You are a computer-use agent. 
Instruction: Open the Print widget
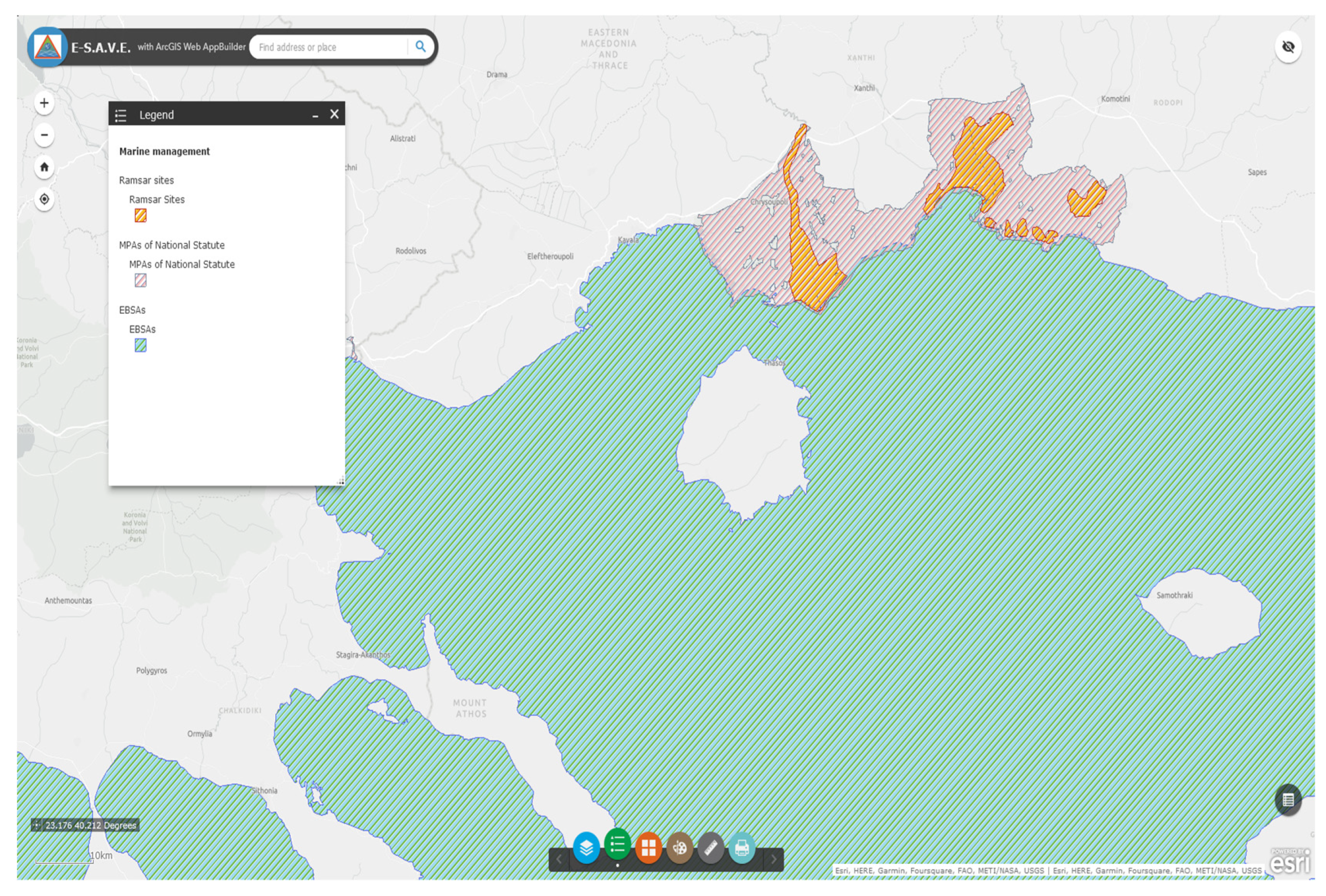742,848
